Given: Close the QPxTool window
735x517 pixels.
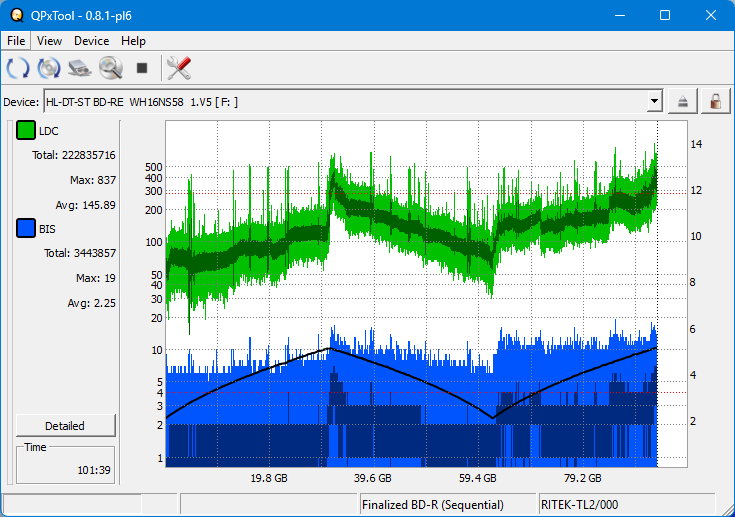Looking at the screenshot, I should (x=711, y=15).
